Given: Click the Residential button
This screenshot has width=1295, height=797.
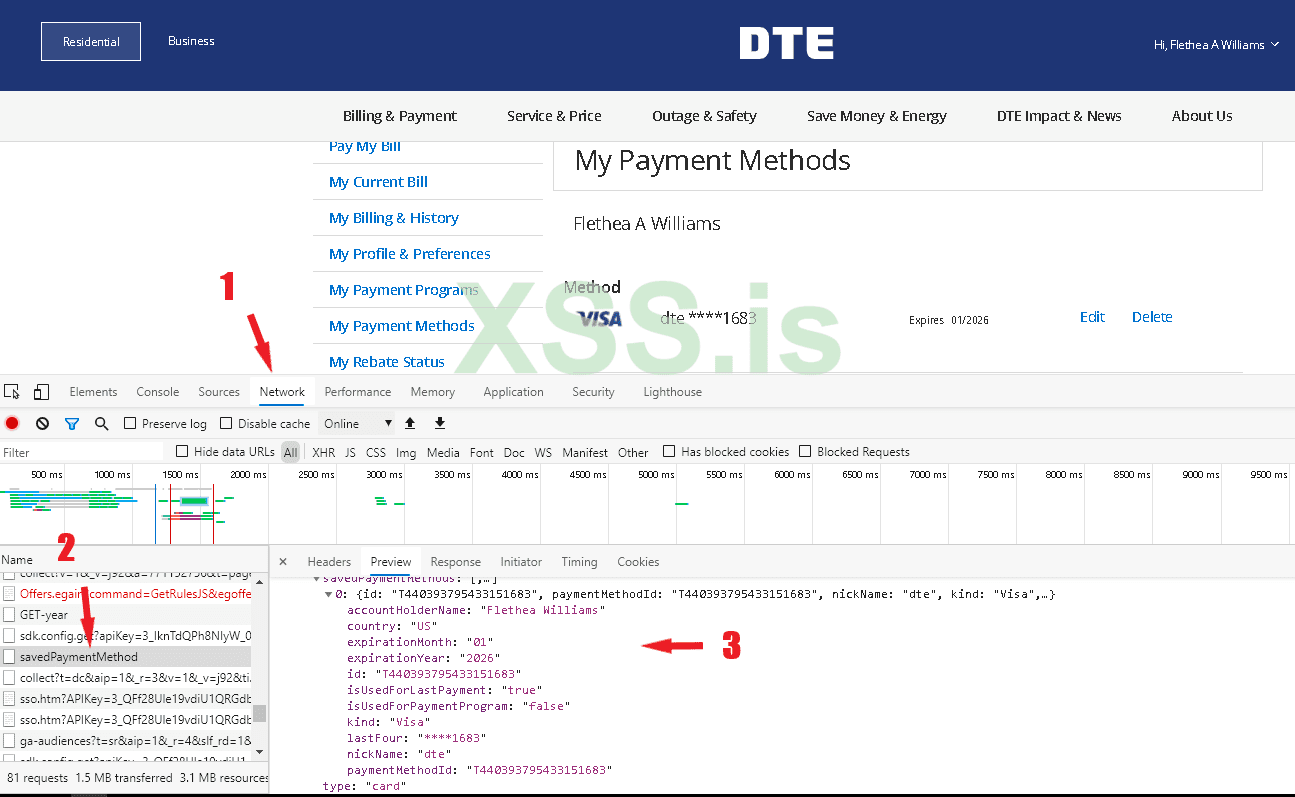Looking at the screenshot, I should 91,42.
